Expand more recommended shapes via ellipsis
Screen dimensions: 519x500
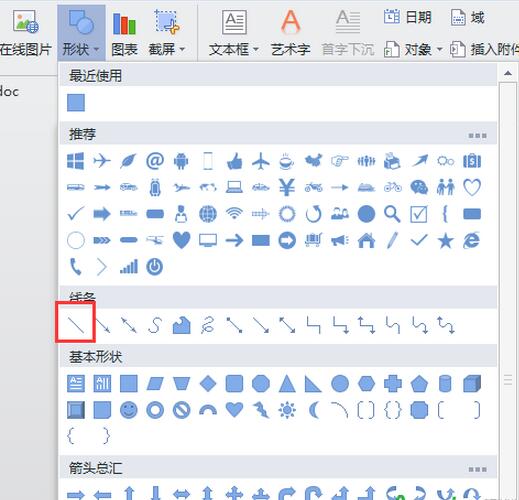point(477,135)
